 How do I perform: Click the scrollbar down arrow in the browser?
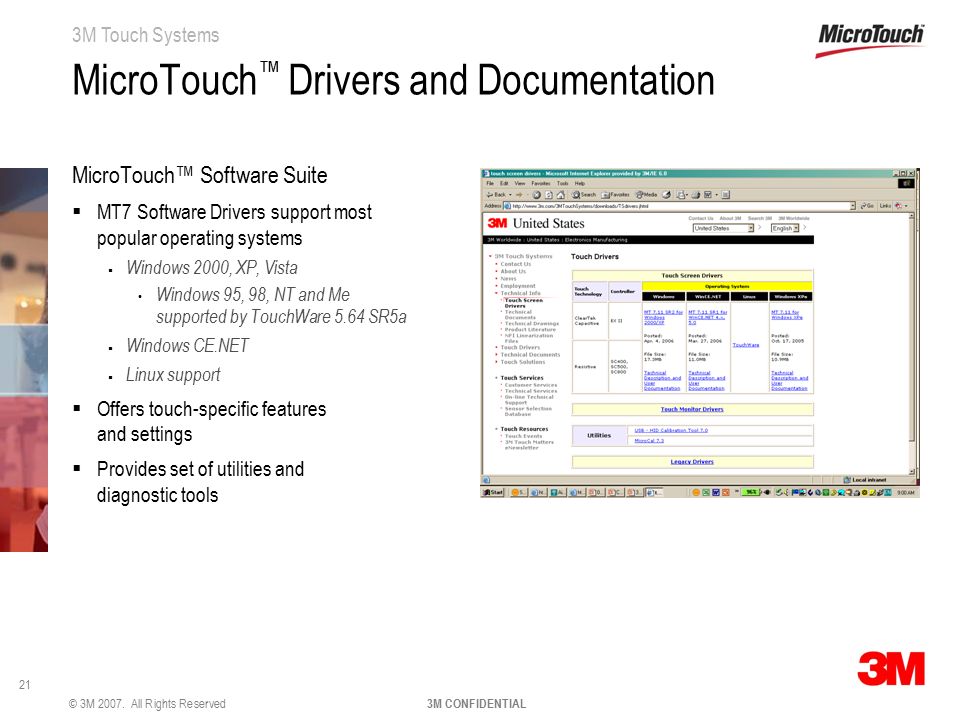tap(912, 471)
